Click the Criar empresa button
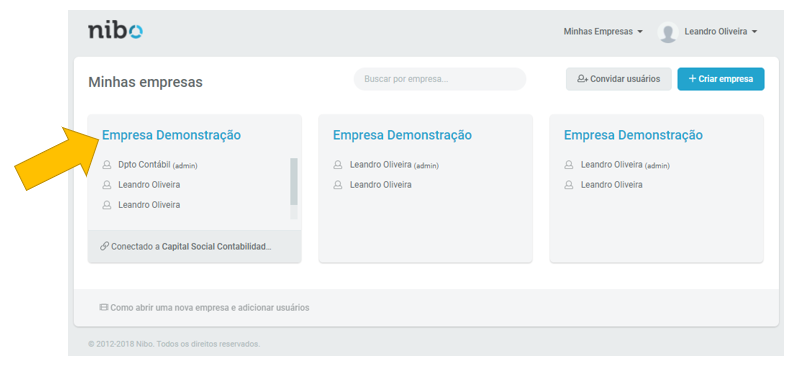This screenshot has width=792, height=371. (x=721, y=79)
